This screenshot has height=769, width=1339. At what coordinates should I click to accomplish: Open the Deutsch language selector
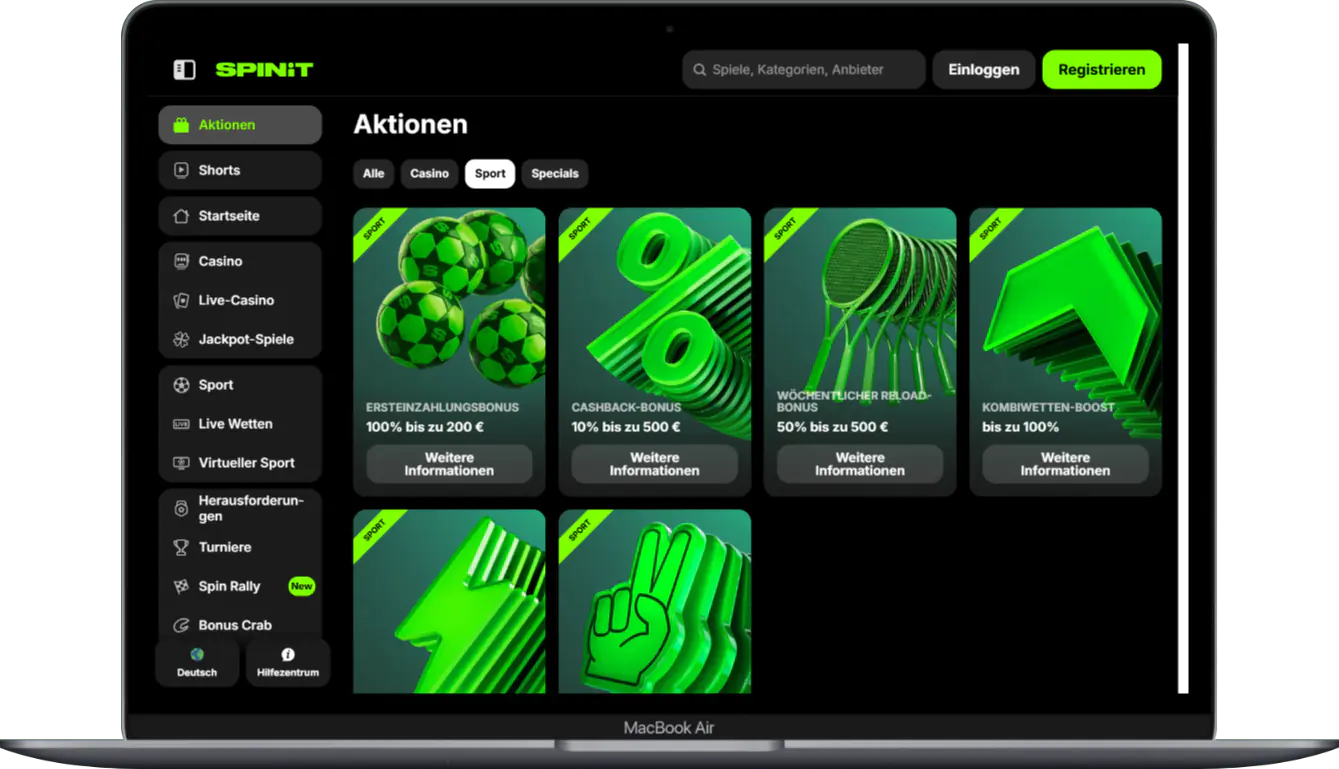click(197, 662)
